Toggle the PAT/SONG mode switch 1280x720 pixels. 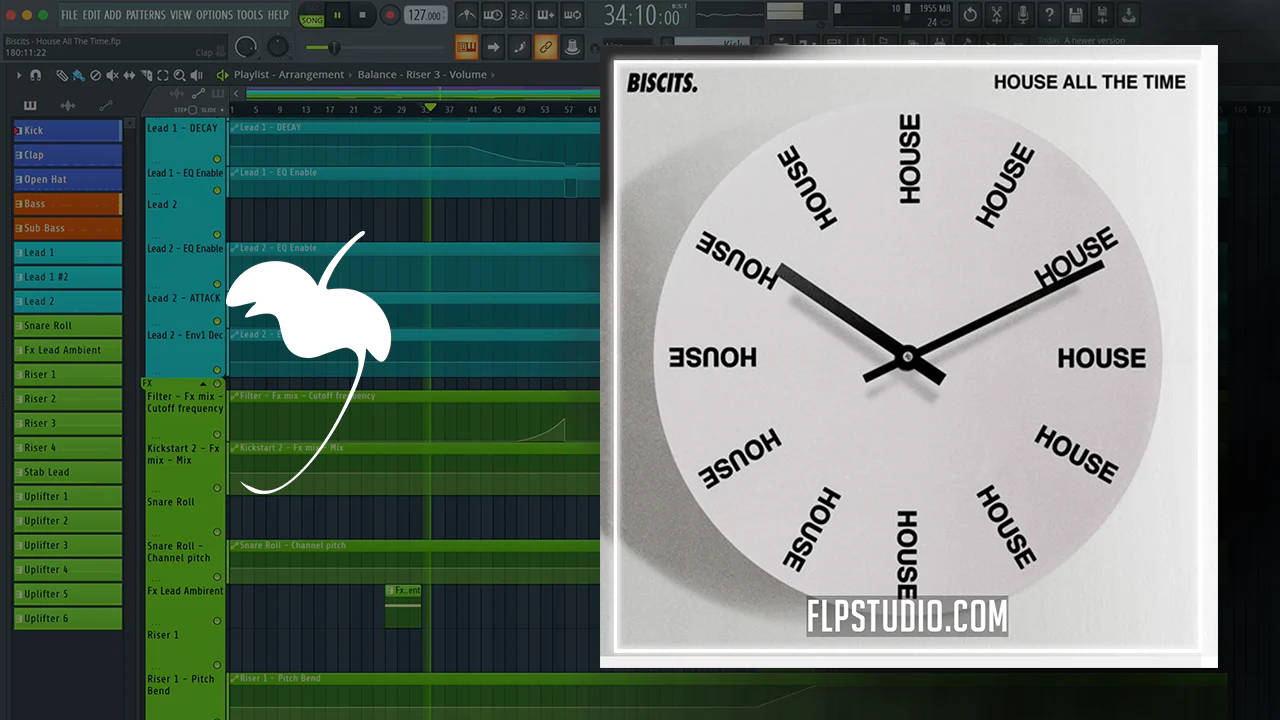[x=311, y=15]
